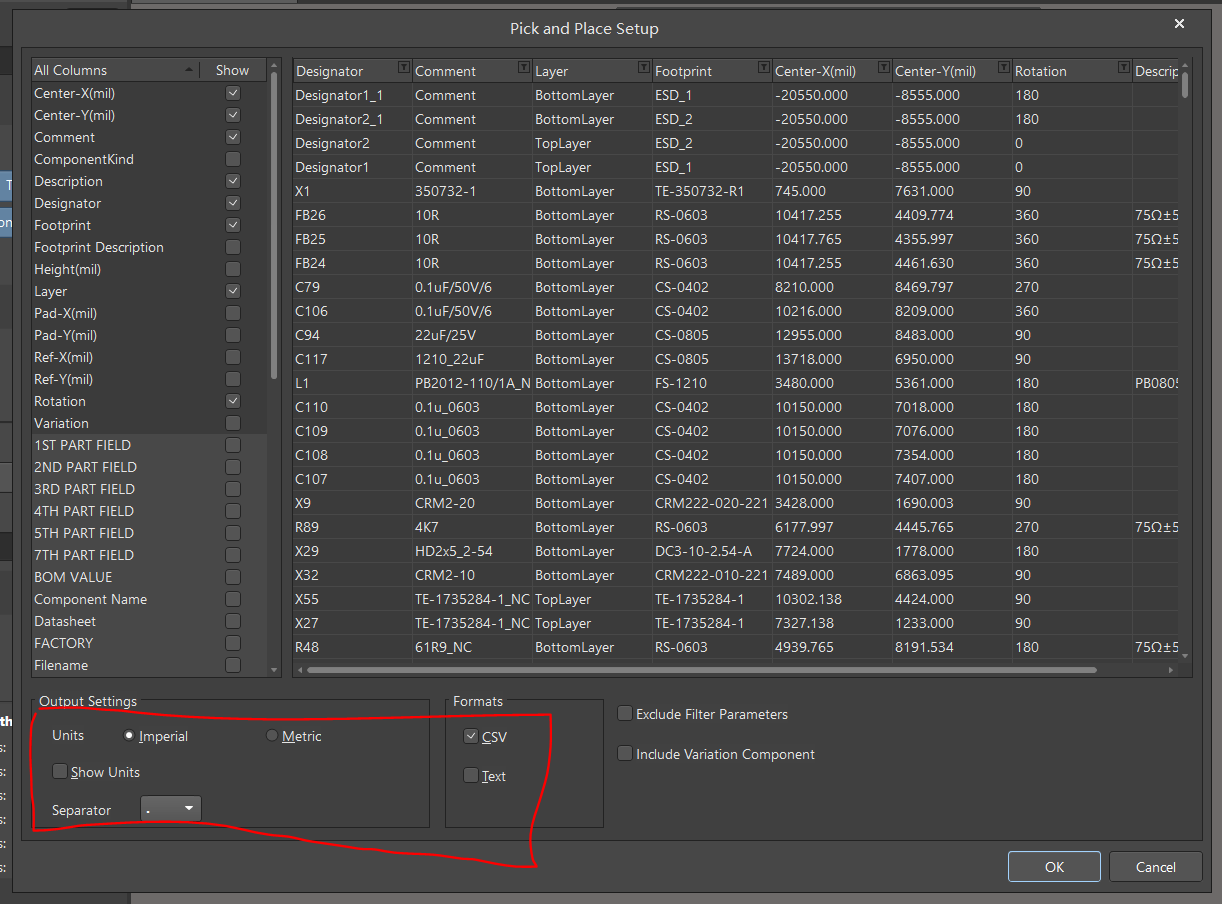1222x904 pixels.
Task: Click the OK button
Action: (1054, 867)
